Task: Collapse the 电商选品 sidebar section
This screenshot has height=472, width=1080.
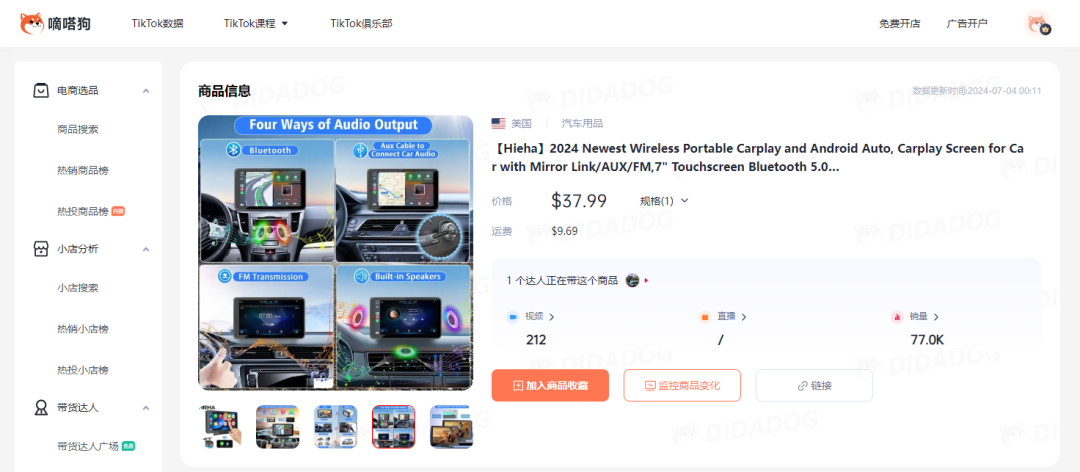Action: [x=145, y=91]
